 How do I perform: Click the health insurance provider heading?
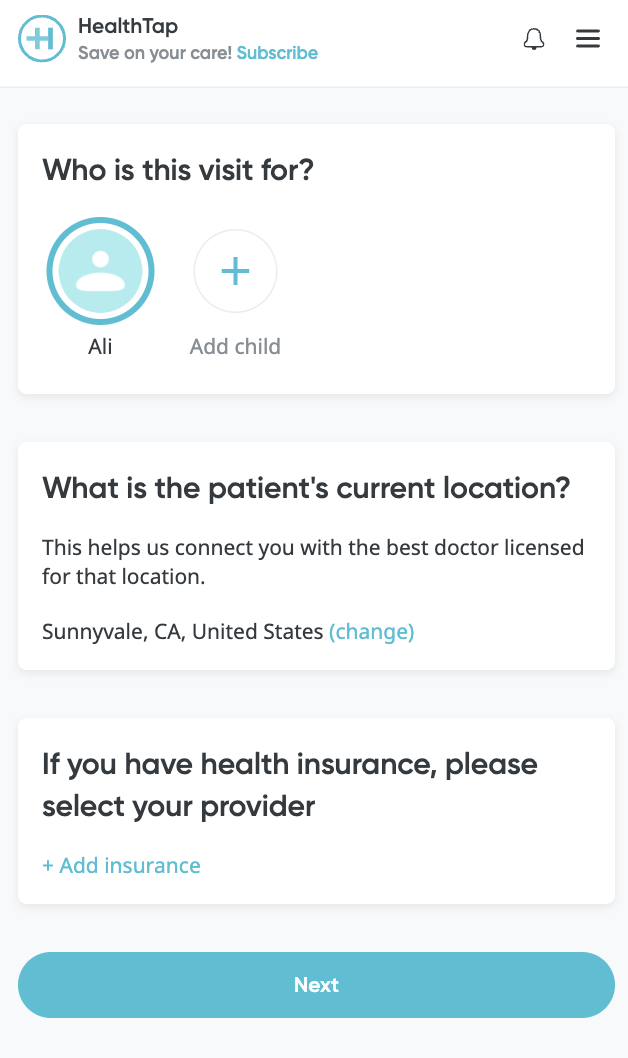point(290,785)
